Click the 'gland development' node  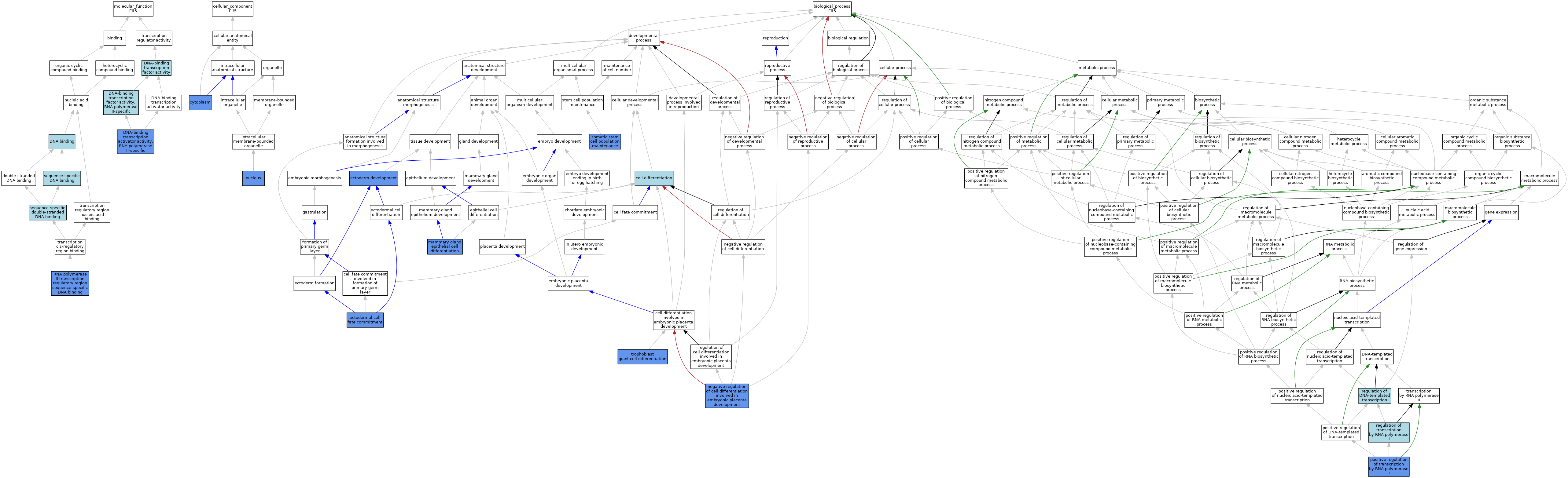coord(478,142)
